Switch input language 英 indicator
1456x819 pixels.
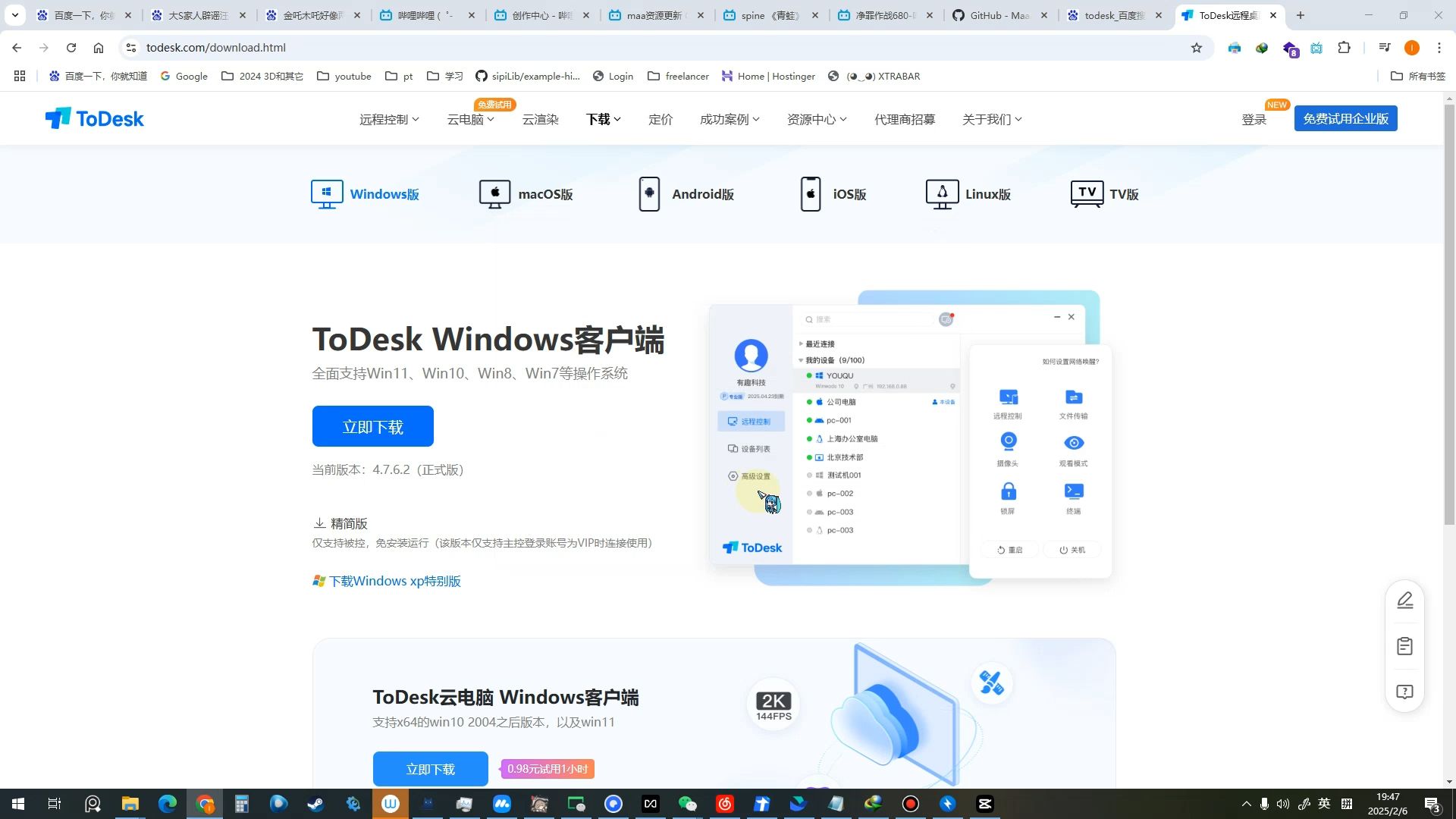click(x=1324, y=804)
